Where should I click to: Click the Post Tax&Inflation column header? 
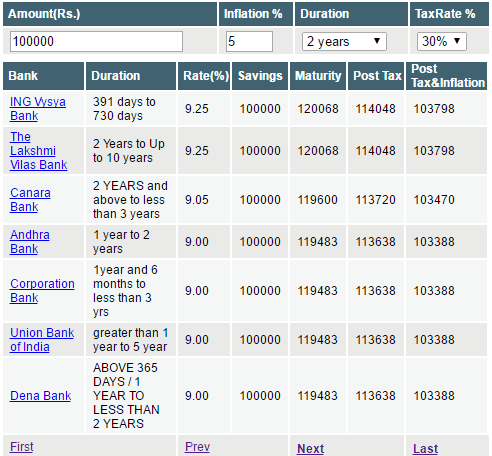tap(447, 76)
